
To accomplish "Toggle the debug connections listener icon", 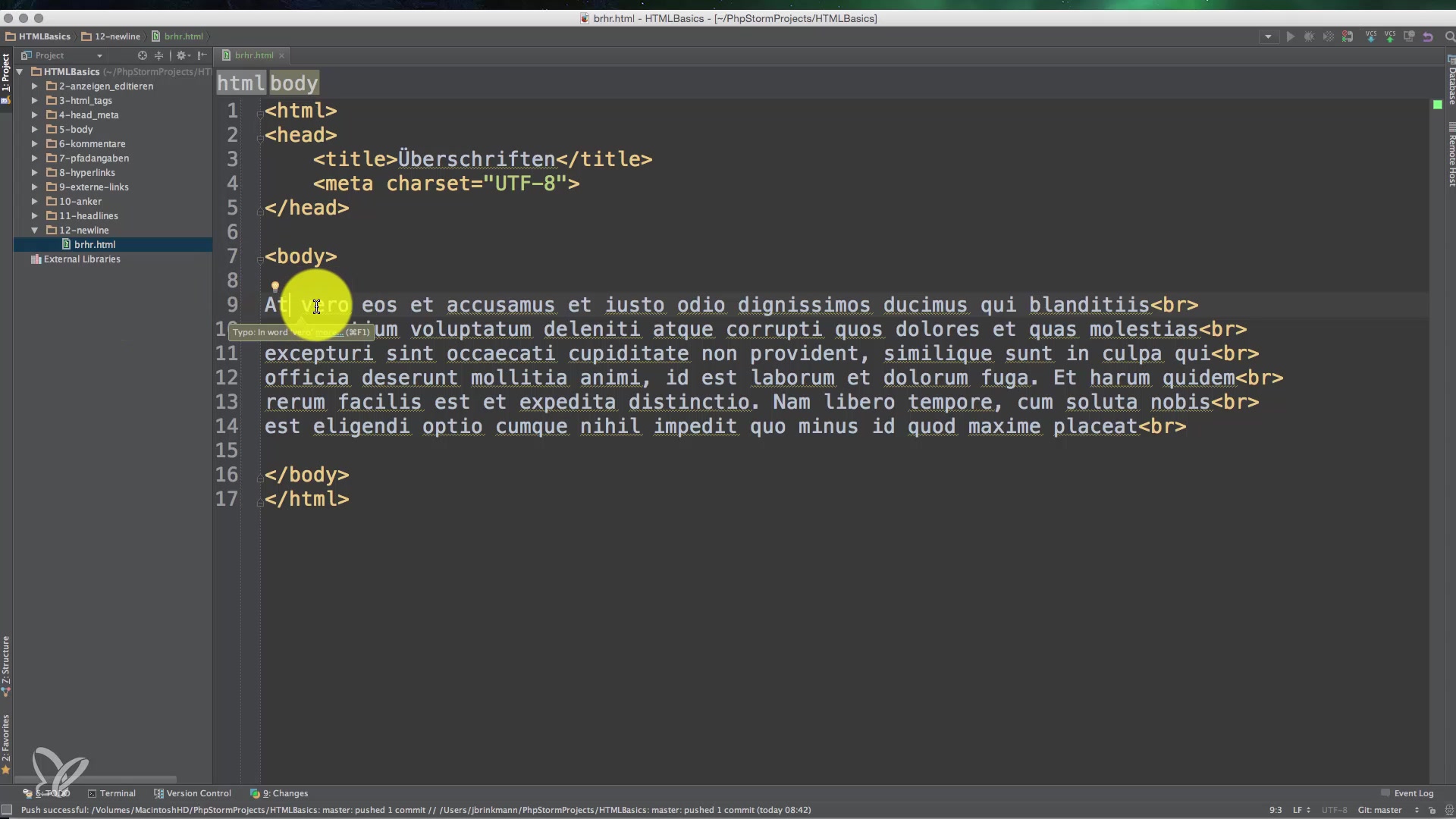I will (1348, 36).
